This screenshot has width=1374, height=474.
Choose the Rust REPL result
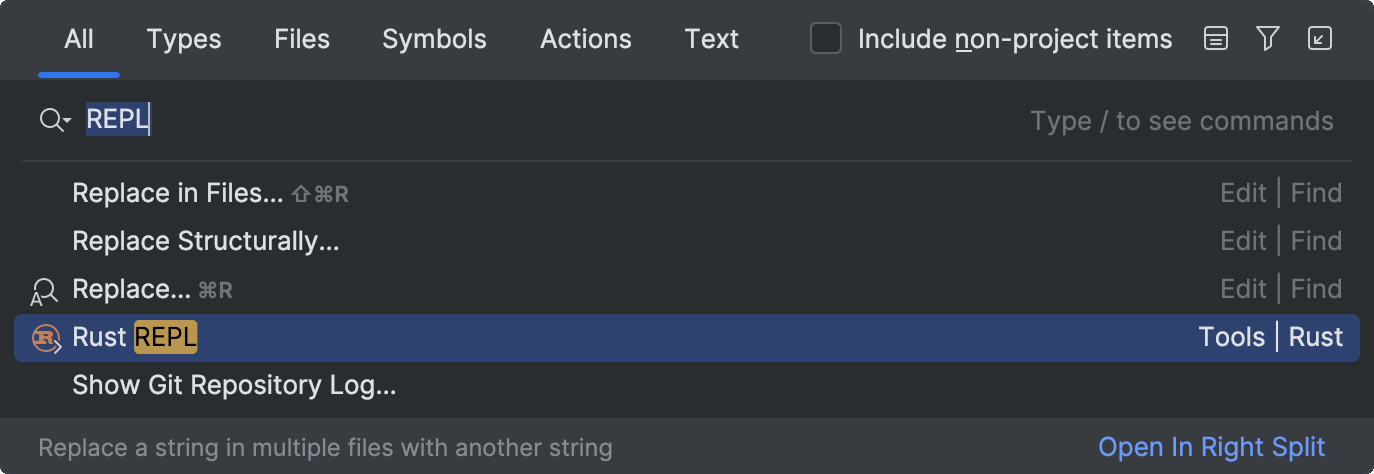pos(687,338)
